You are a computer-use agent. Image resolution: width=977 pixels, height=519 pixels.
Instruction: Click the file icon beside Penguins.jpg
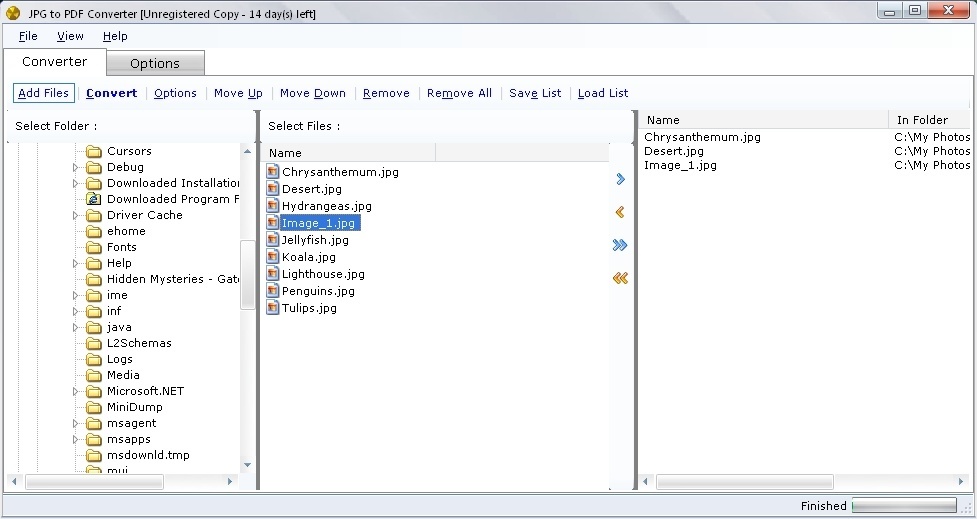[272, 291]
